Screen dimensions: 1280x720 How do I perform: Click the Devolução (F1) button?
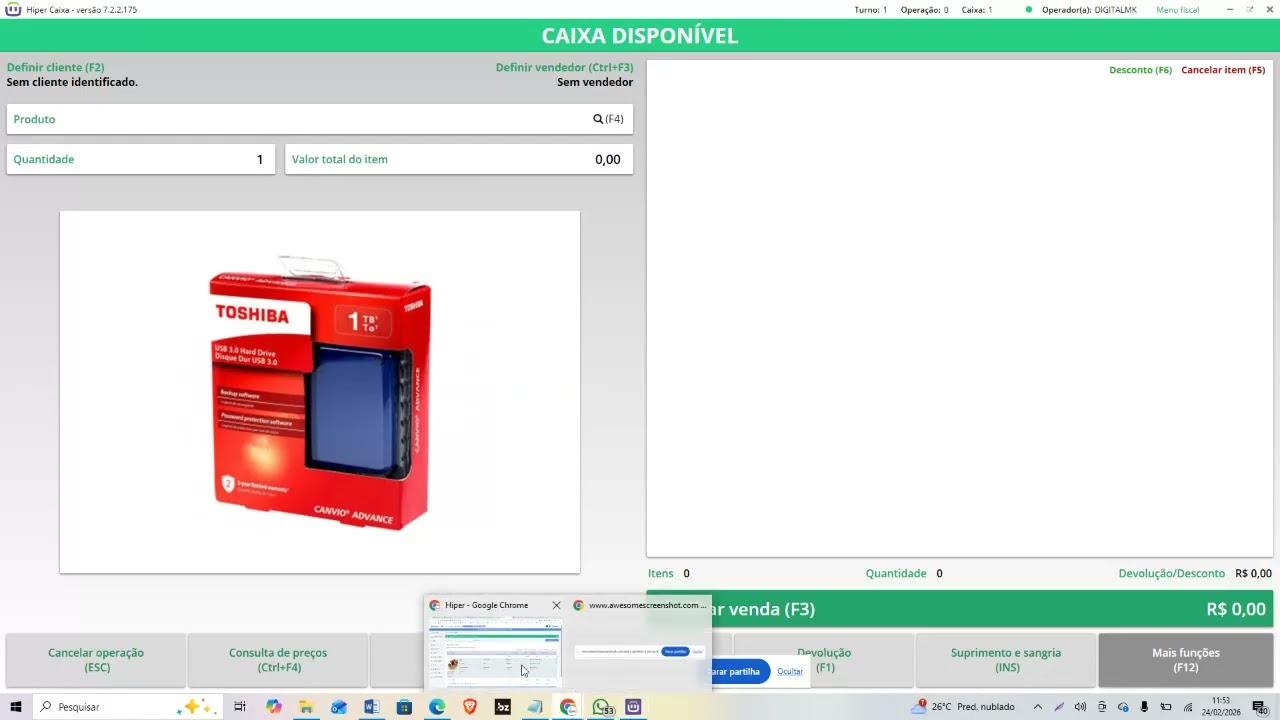(x=824, y=660)
